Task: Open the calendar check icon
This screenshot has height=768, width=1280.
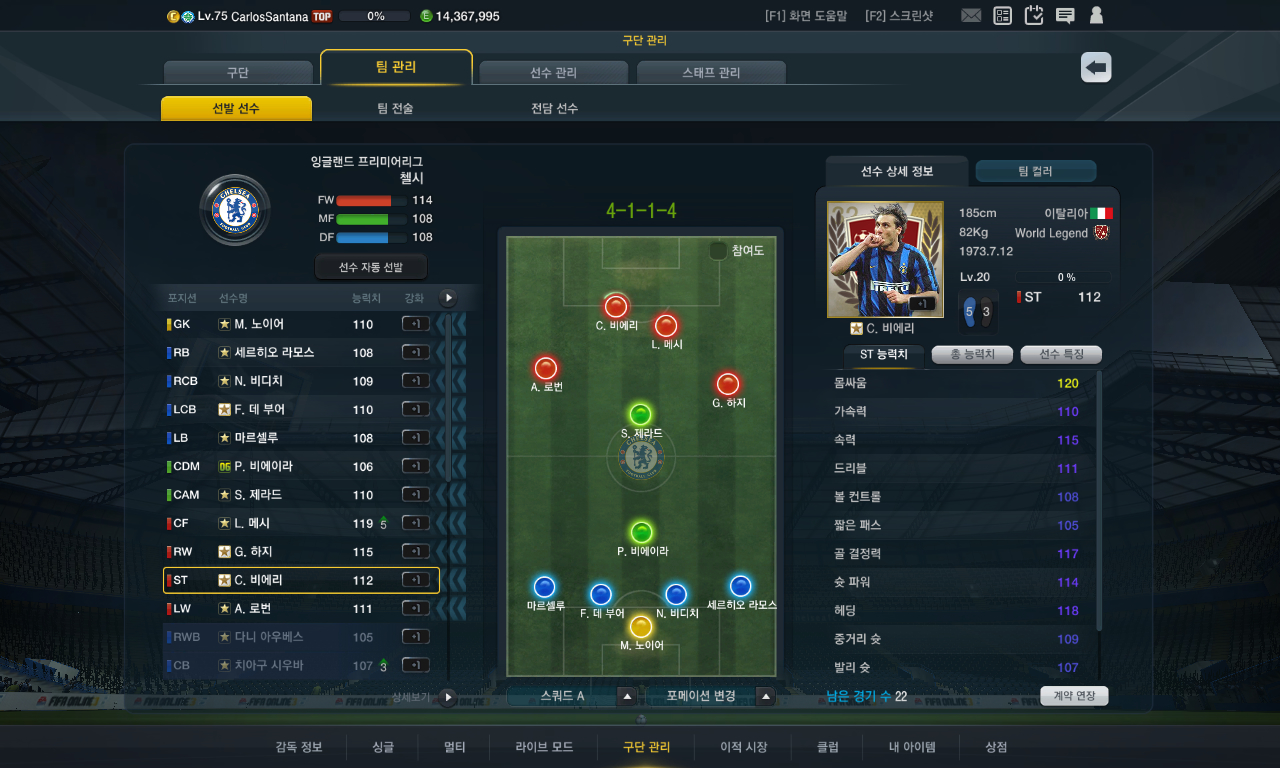Action: (1034, 15)
